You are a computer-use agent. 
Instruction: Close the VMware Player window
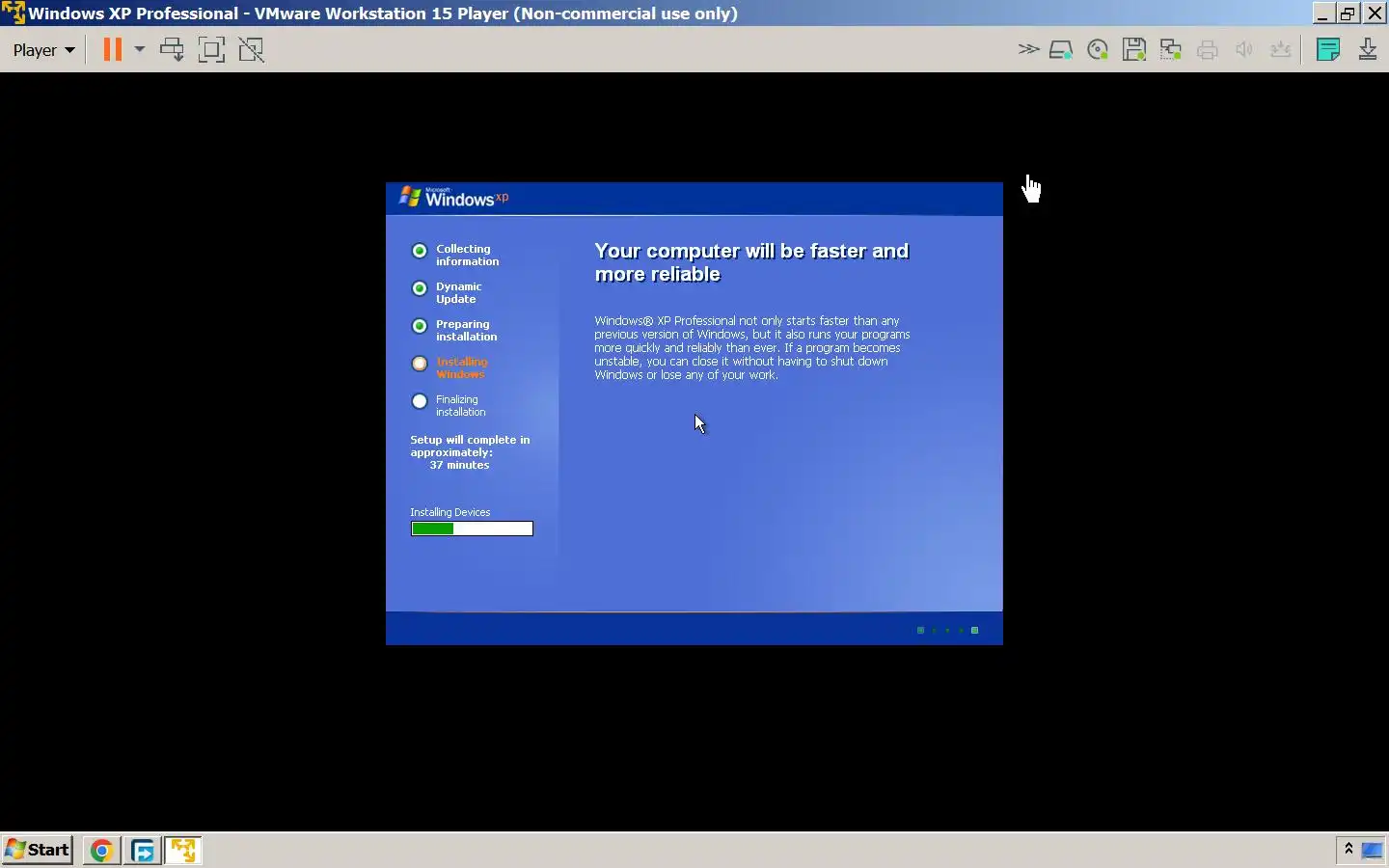(1375, 13)
